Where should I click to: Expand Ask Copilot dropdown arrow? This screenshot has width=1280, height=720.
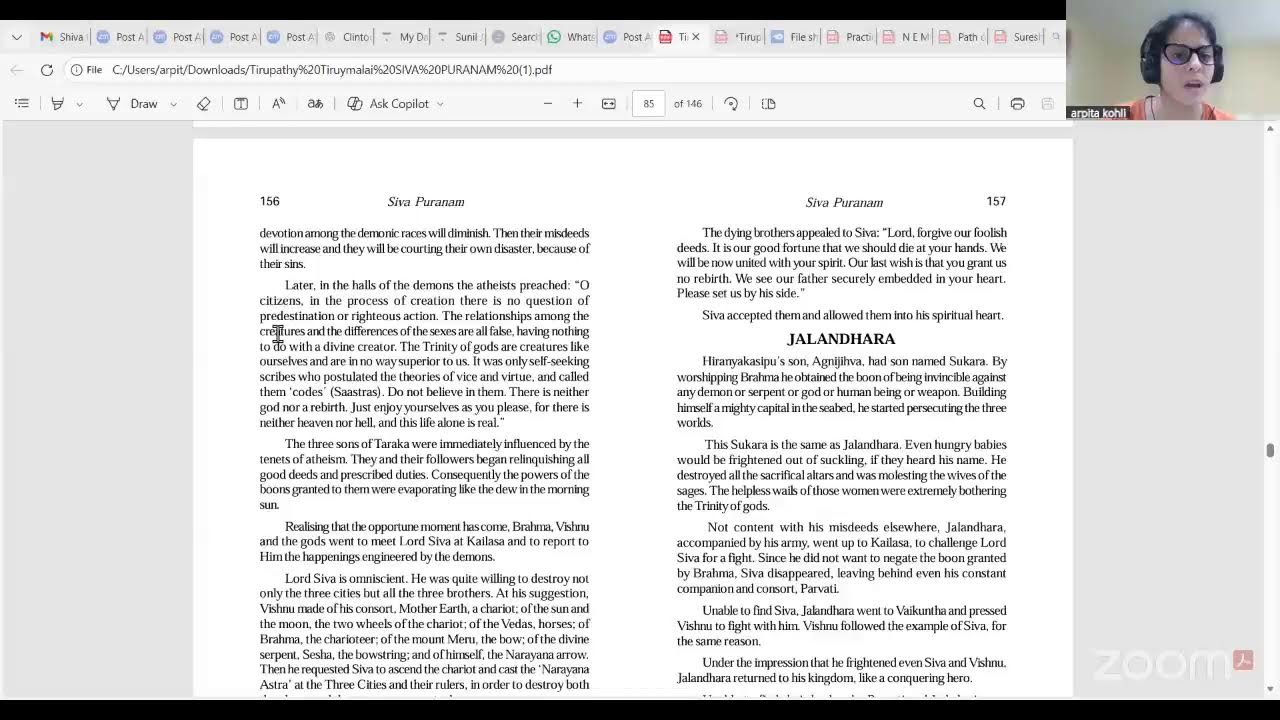coord(440,104)
